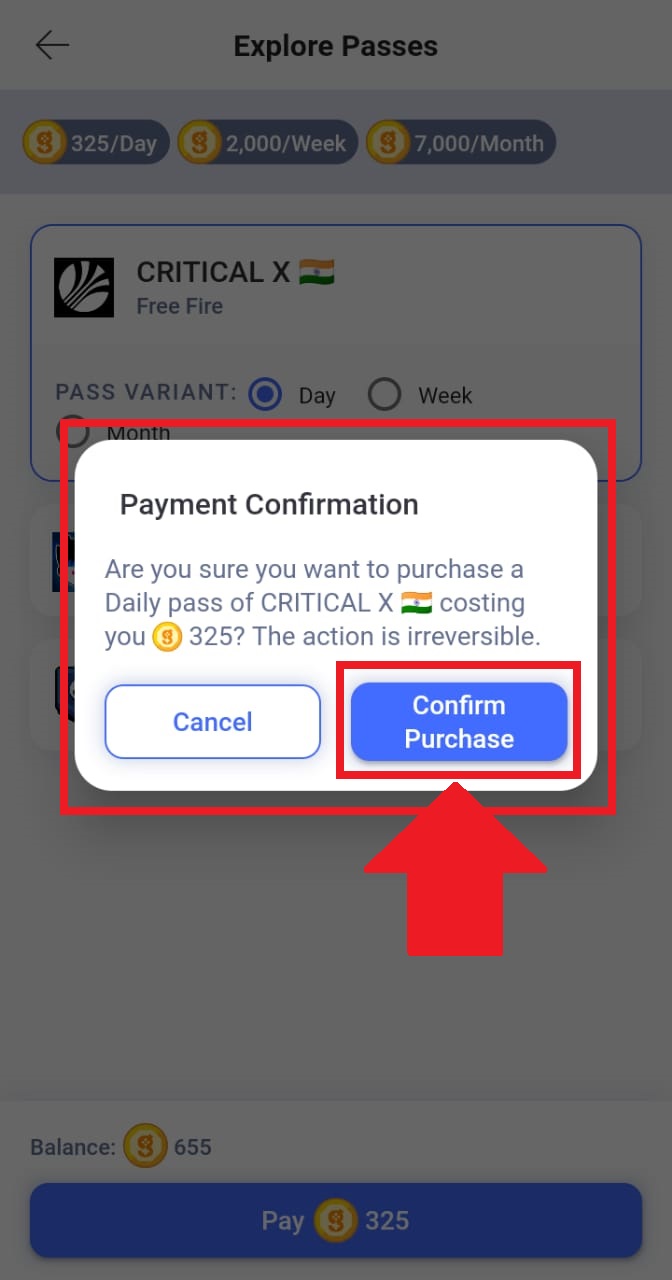
Task: Tap the Pay 325 button
Action: point(336,1221)
